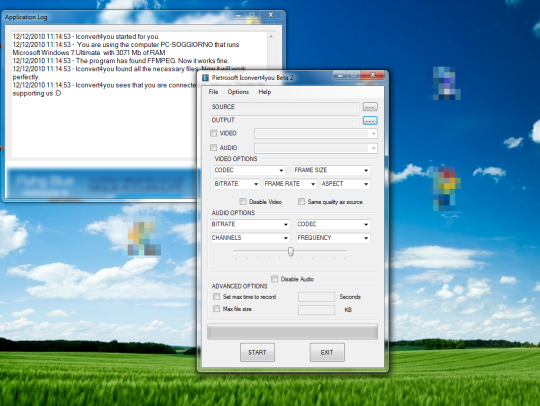
Task: Tick the Disable Audio checkbox
Action: tap(274, 279)
